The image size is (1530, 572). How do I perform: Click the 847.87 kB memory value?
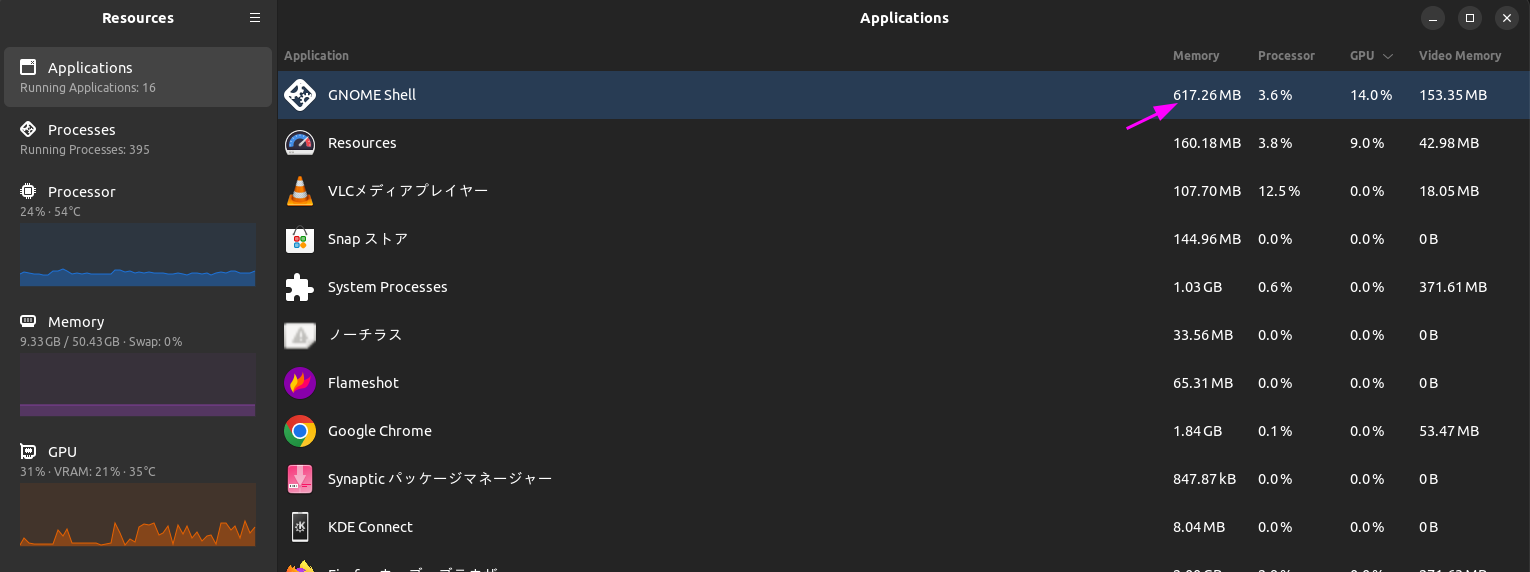1204,479
